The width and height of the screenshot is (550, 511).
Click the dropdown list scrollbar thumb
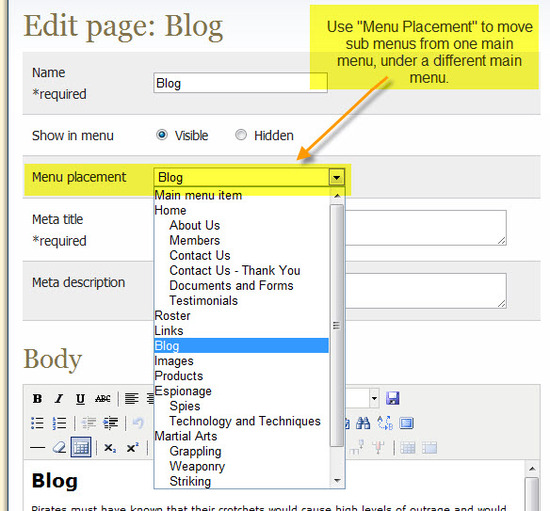pyautogui.click(x=337, y=326)
